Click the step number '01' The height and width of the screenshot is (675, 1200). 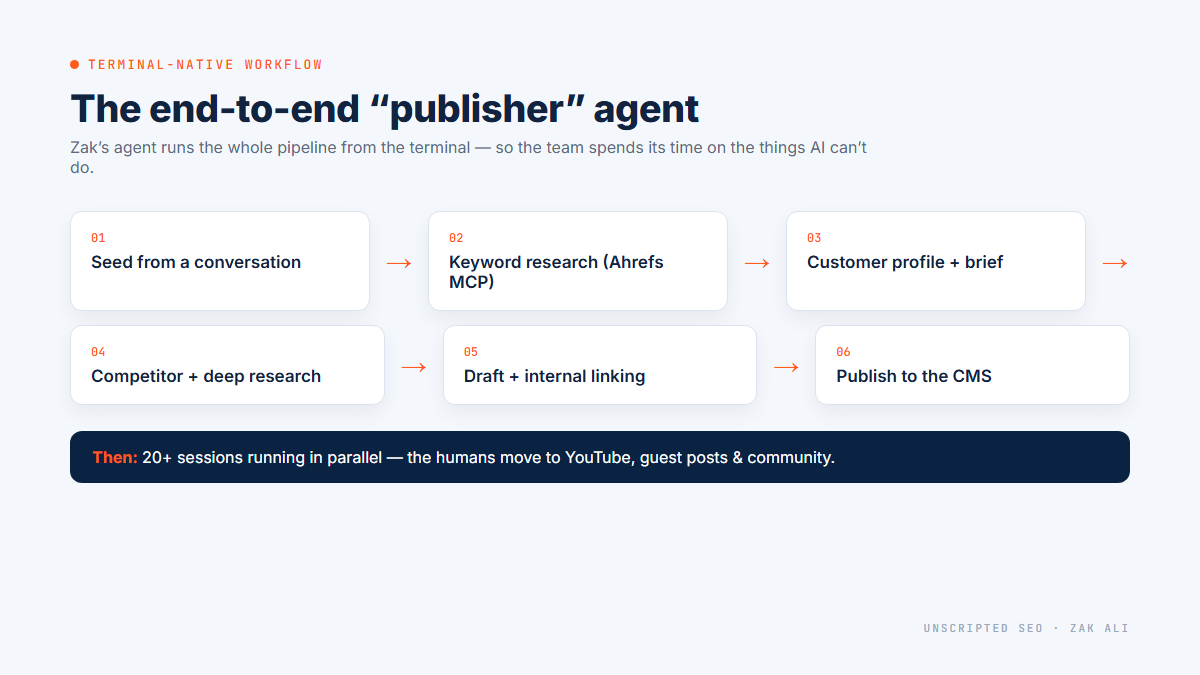coord(98,238)
